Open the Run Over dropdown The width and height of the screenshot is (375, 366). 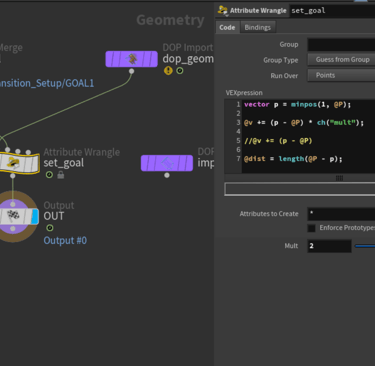tap(341, 75)
